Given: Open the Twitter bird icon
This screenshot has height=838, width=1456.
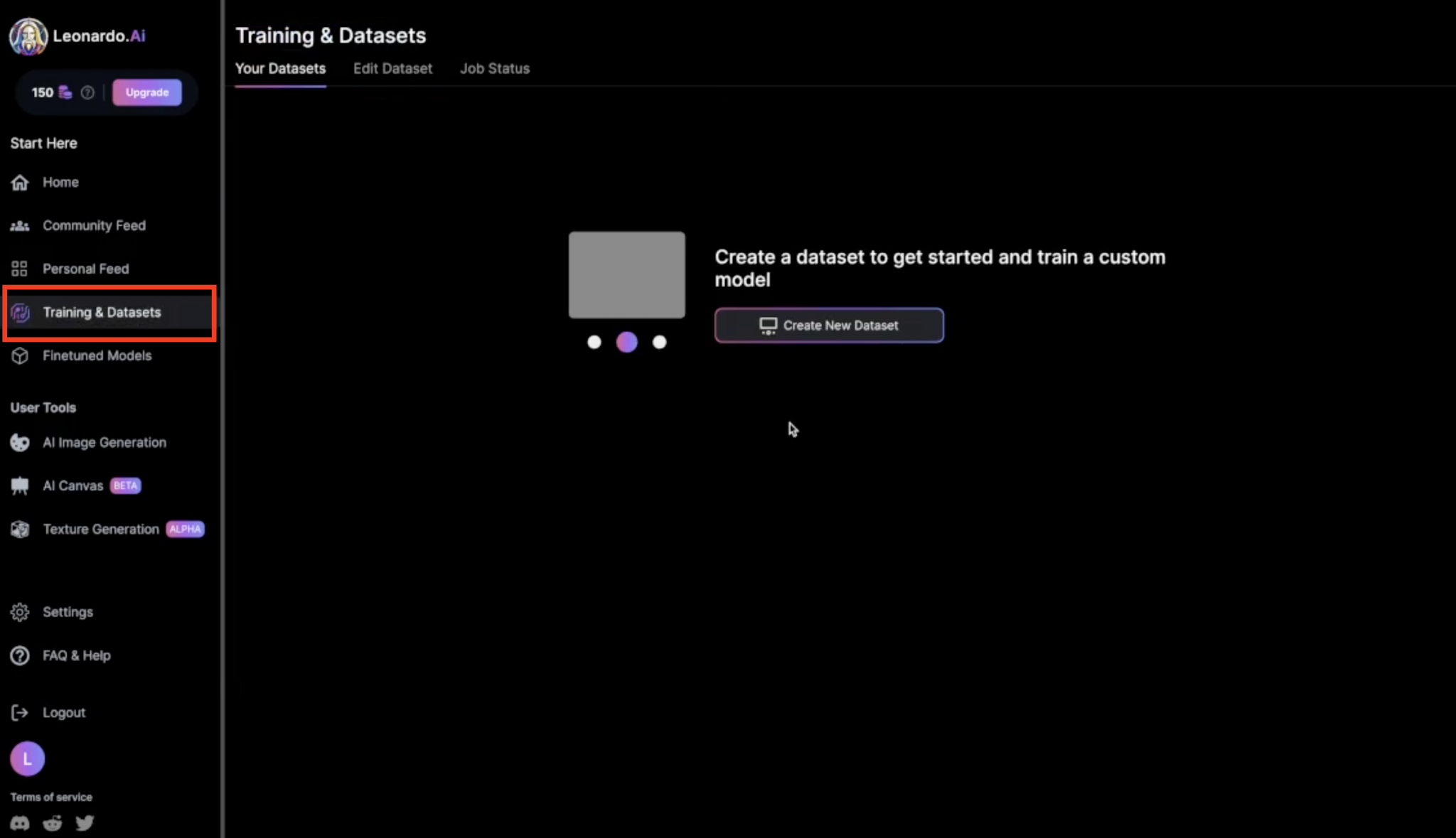Looking at the screenshot, I should coord(85,822).
